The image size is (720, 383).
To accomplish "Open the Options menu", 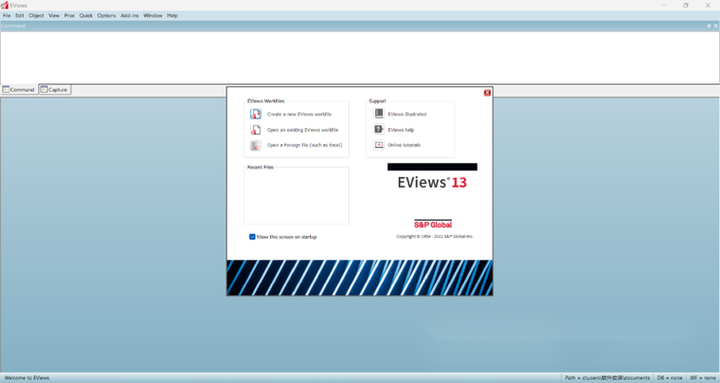I will coord(107,16).
